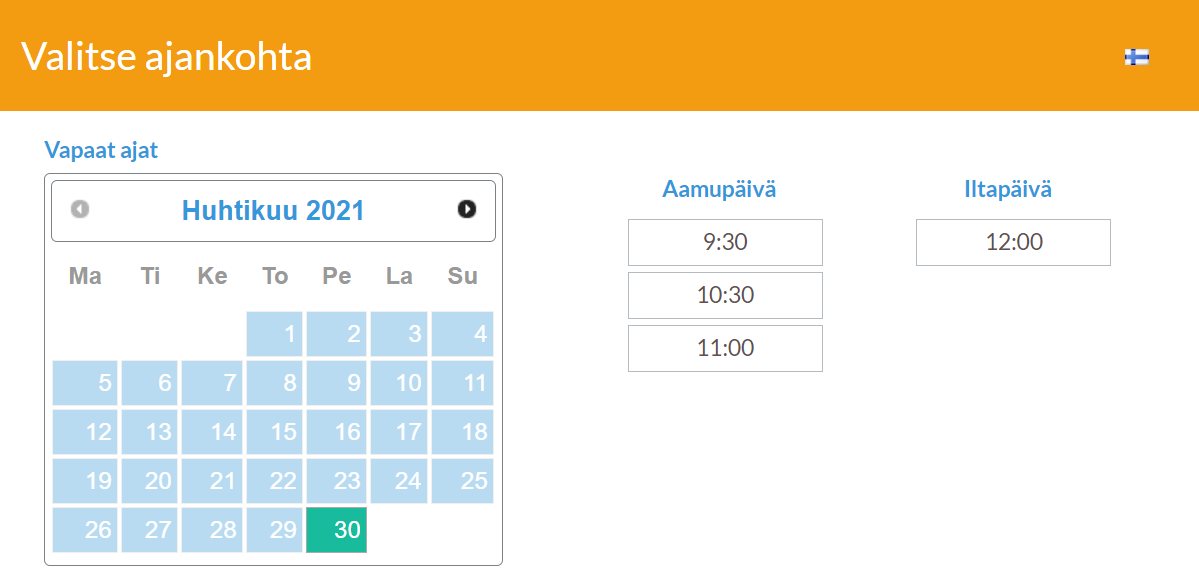This screenshot has width=1199, height=581.
Task: Pick date 29 in the calendar
Action: (x=275, y=530)
